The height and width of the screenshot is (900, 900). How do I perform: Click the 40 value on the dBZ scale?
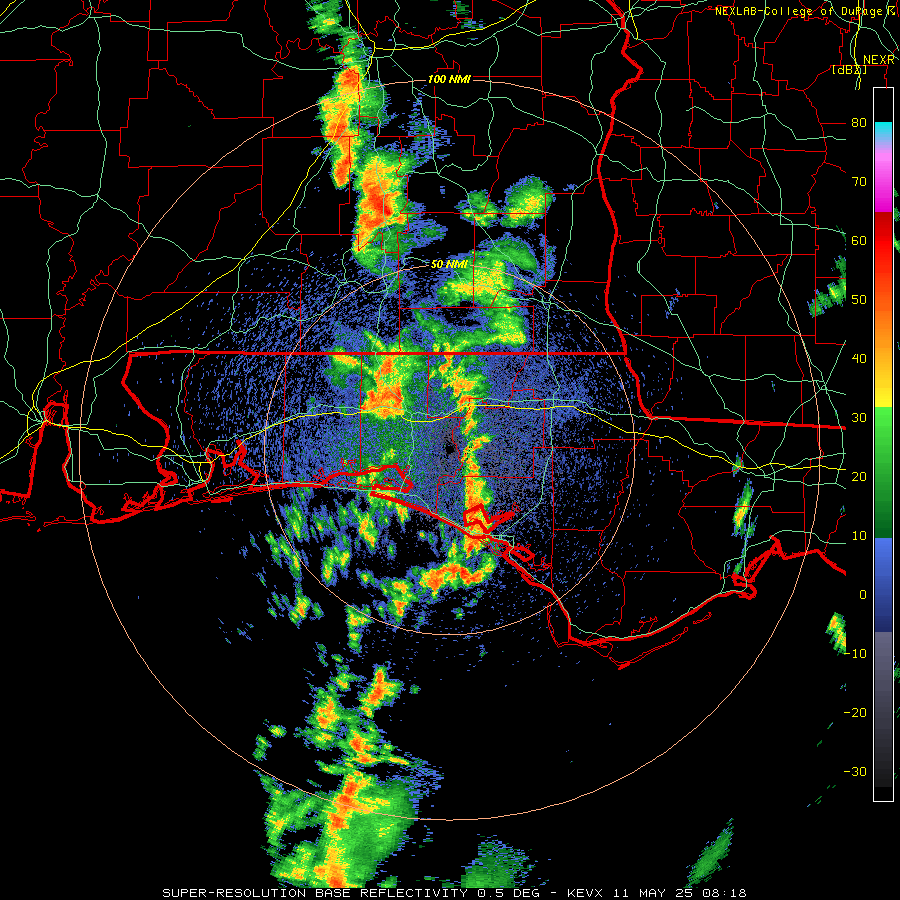coord(859,359)
